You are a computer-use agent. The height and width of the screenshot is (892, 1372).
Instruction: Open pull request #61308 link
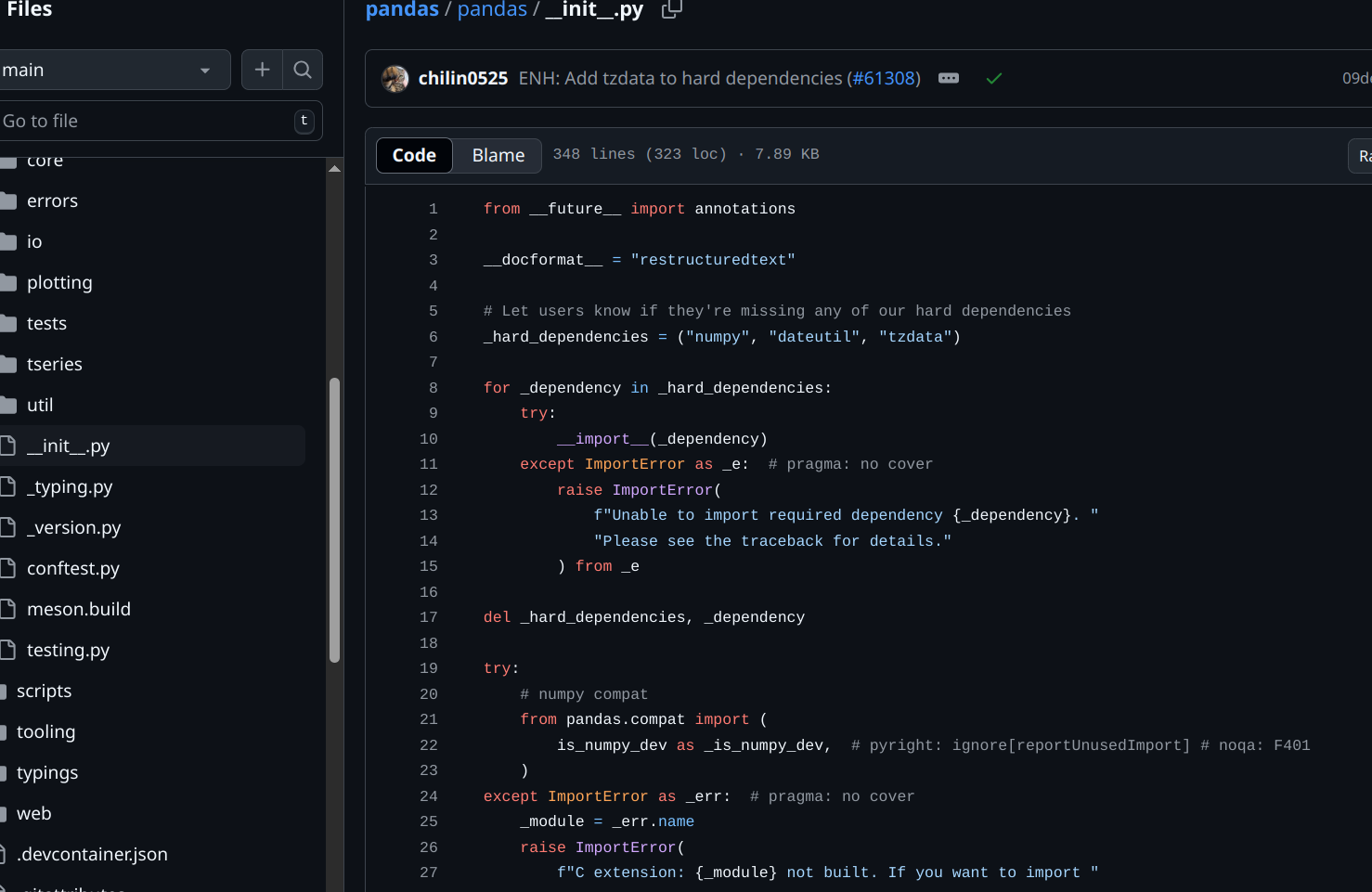click(x=884, y=79)
